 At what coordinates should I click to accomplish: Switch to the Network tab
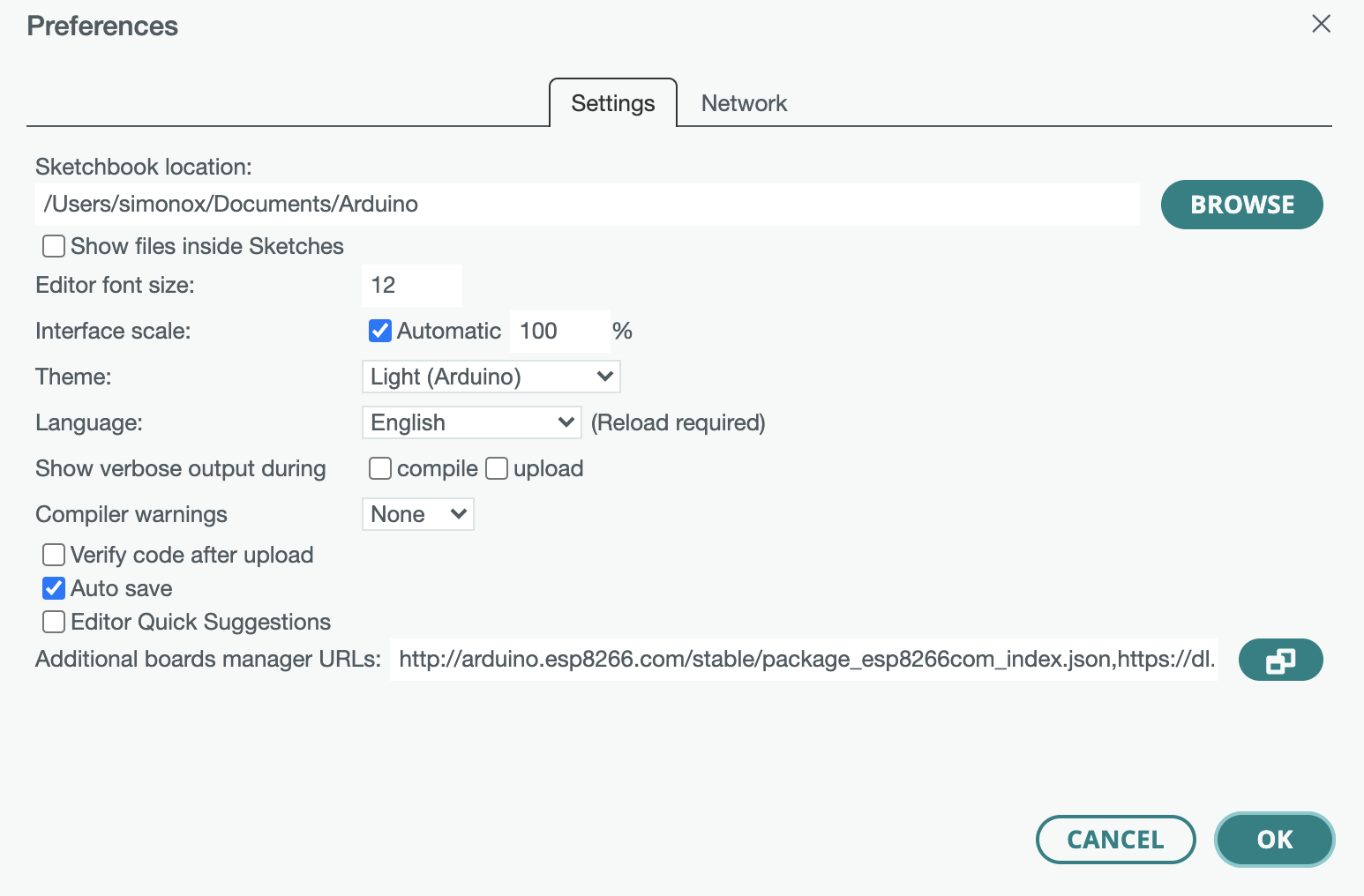pos(744,103)
